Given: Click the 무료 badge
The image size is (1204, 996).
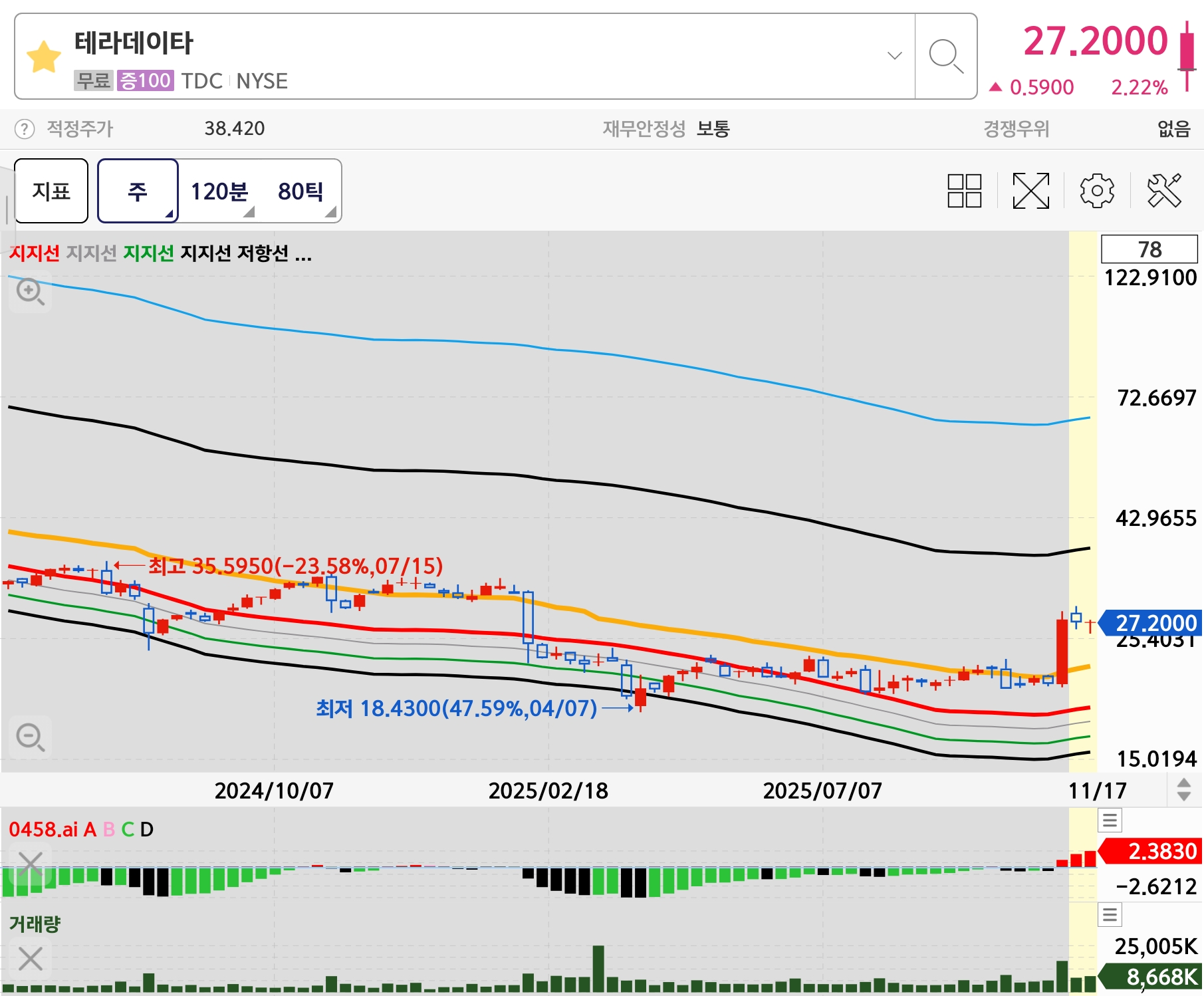Looking at the screenshot, I should click(x=94, y=80).
